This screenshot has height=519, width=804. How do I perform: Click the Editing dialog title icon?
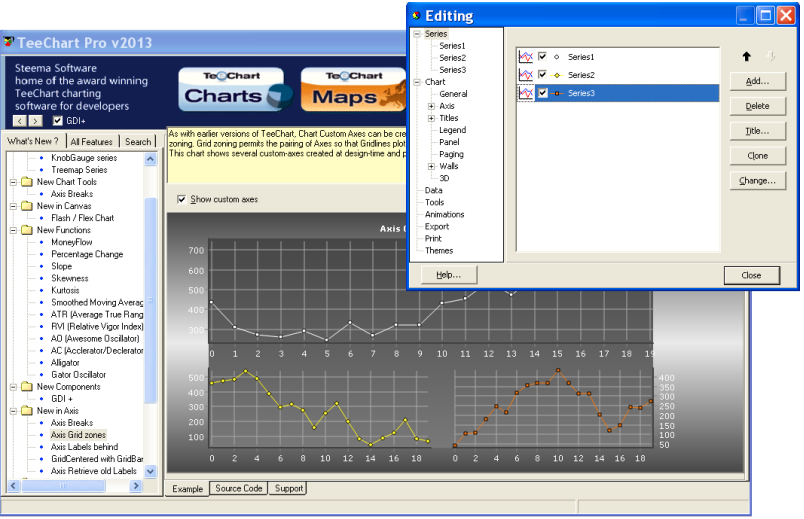(416, 16)
